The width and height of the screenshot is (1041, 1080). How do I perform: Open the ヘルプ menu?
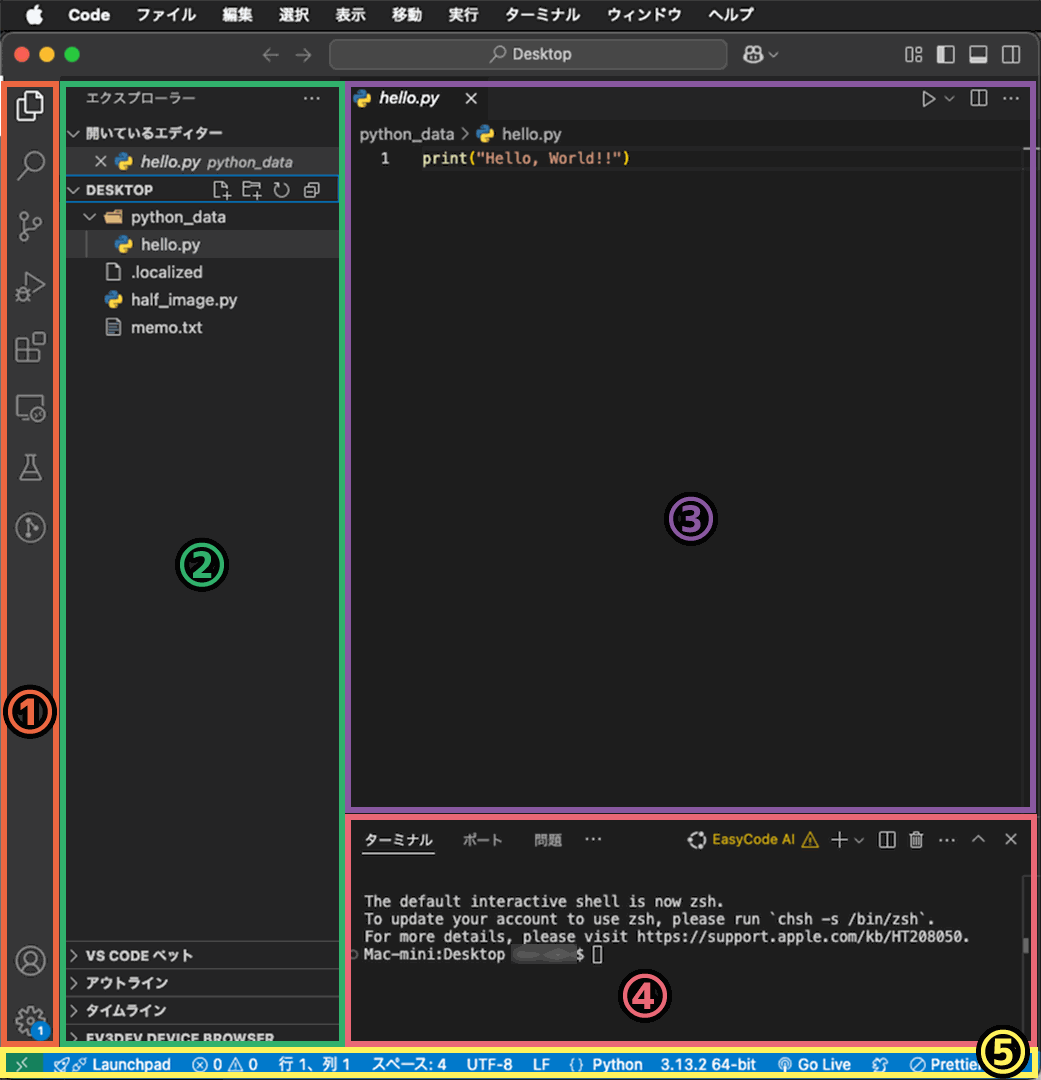[x=731, y=14]
